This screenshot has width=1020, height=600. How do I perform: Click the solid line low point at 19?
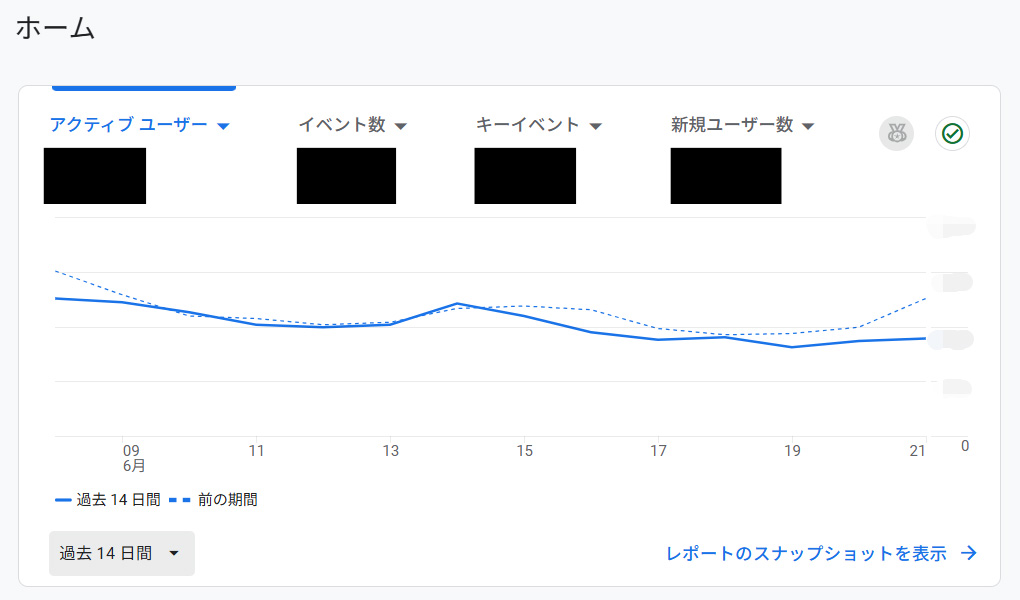coord(792,347)
